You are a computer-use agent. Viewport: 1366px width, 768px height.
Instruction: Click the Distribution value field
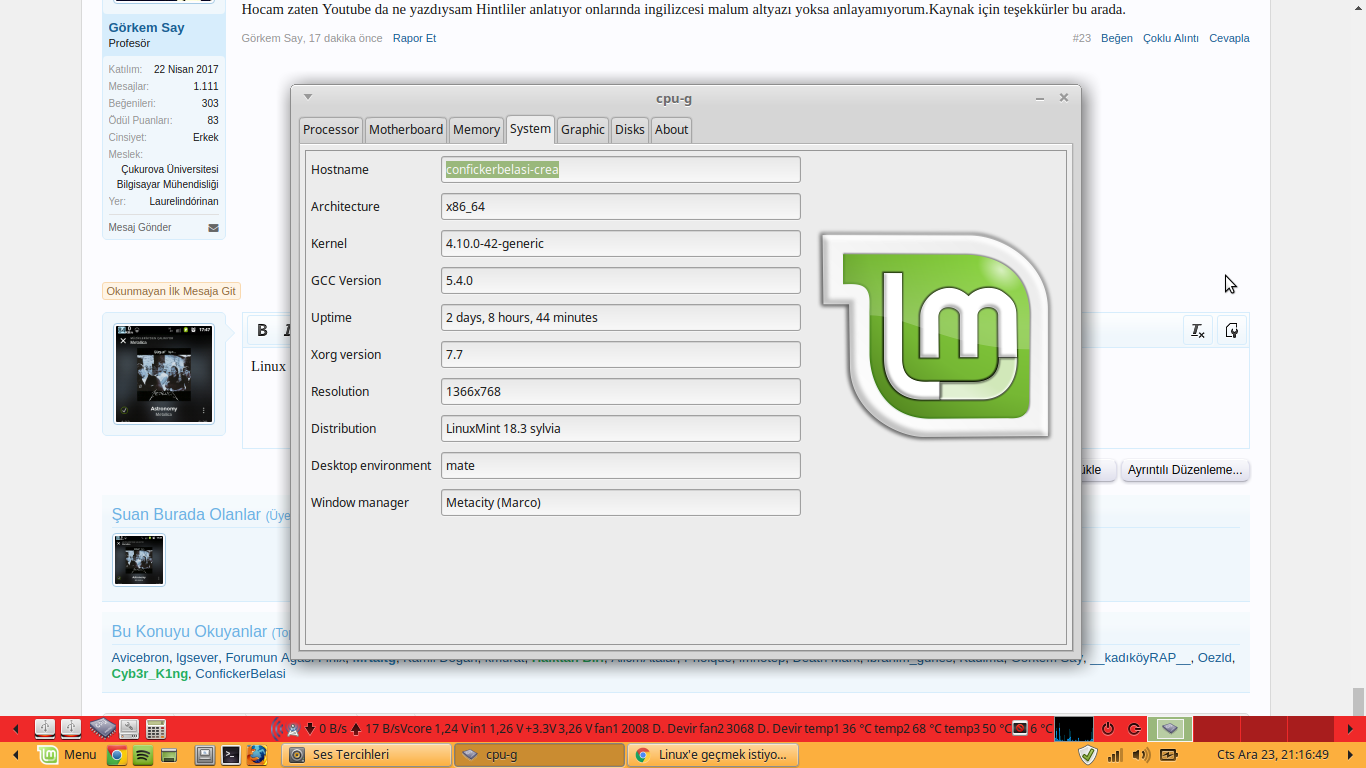coord(621,428)
